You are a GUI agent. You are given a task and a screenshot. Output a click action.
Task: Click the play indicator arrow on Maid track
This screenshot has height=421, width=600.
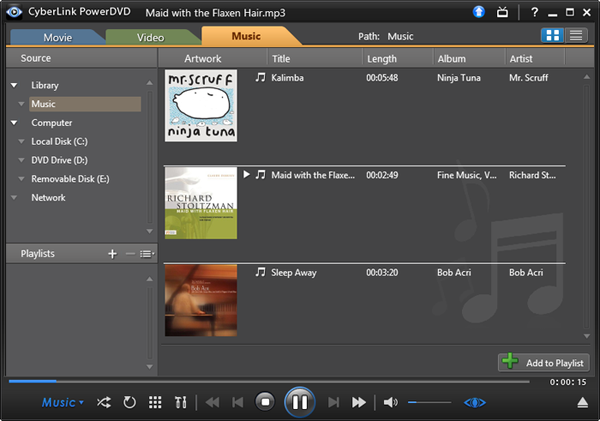pyautogui.click(x=246, y=175)
